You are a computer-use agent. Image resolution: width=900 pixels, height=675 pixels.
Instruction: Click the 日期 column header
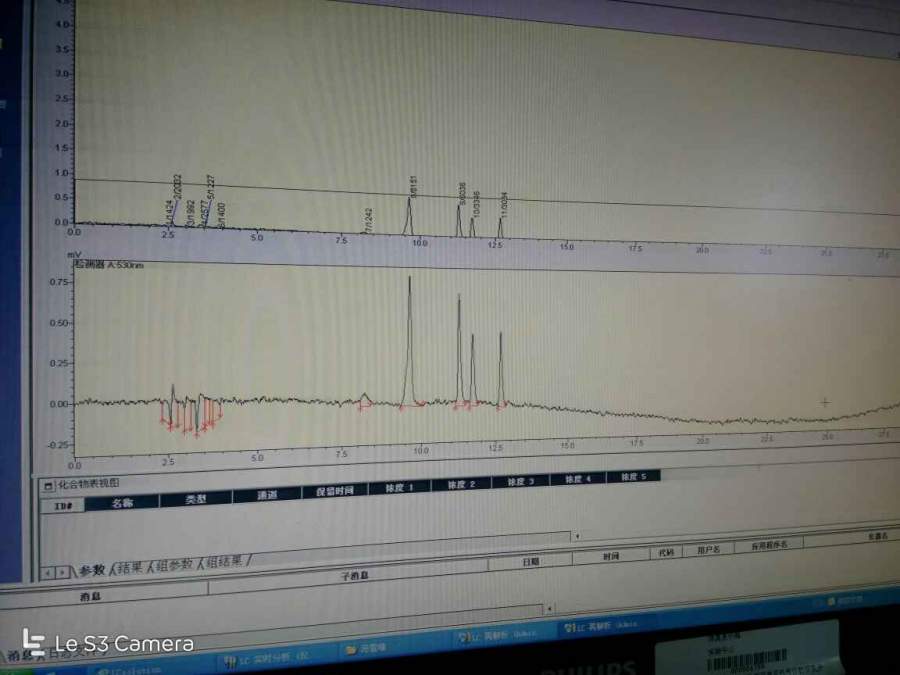[x=530, y=562]
